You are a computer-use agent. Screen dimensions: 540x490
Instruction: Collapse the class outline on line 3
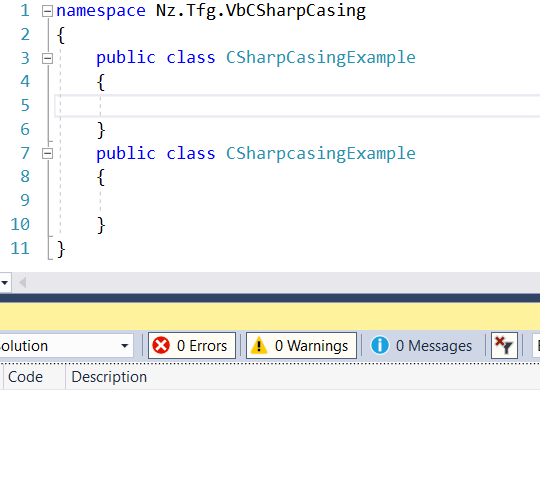tap(47, 58)
